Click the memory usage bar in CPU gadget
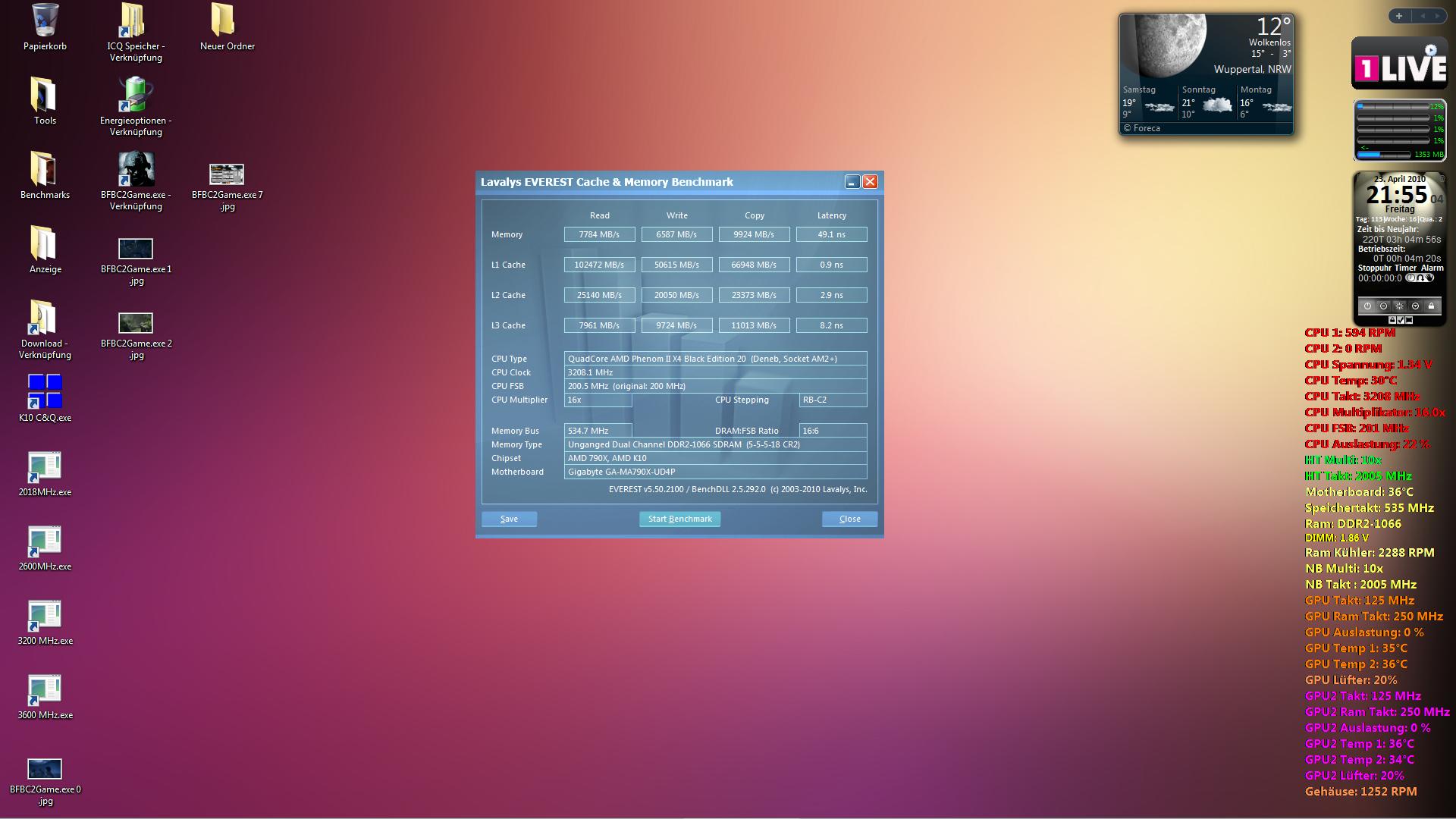Image resolution: width=1456 pixels, height=819 pixels. click(x=1384, y=154)
